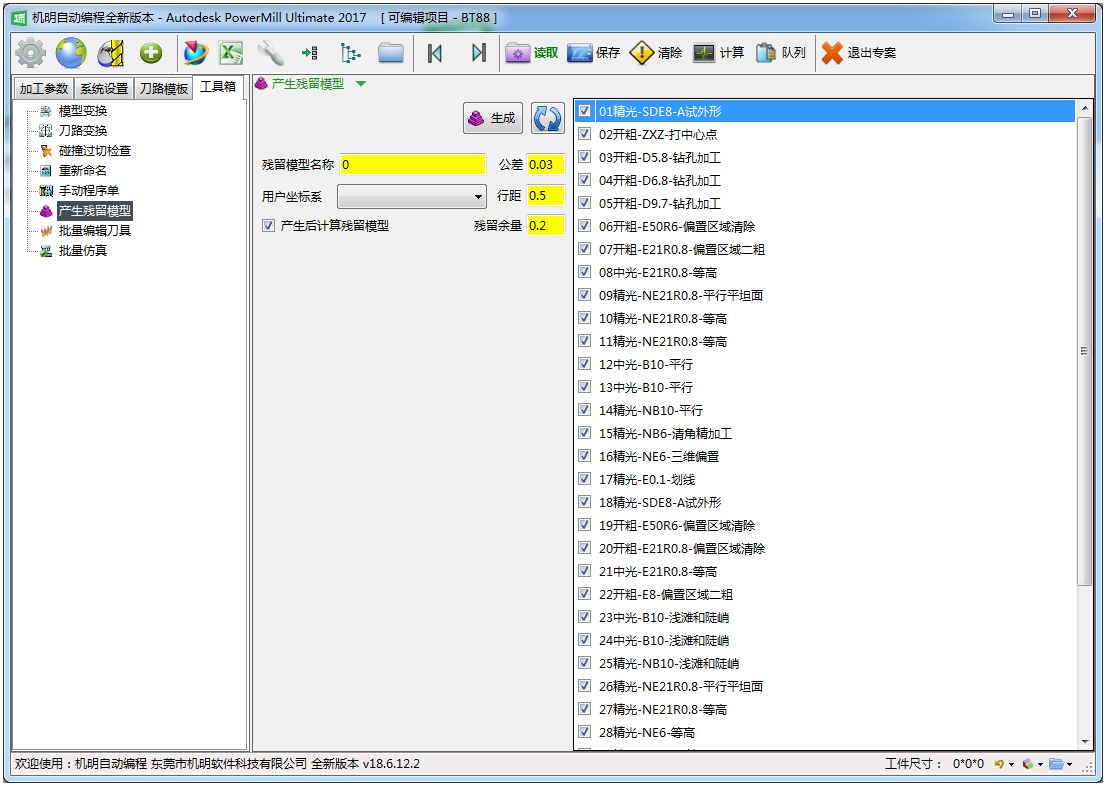Jump to last with the skip-forward icon

click(478, 53)
